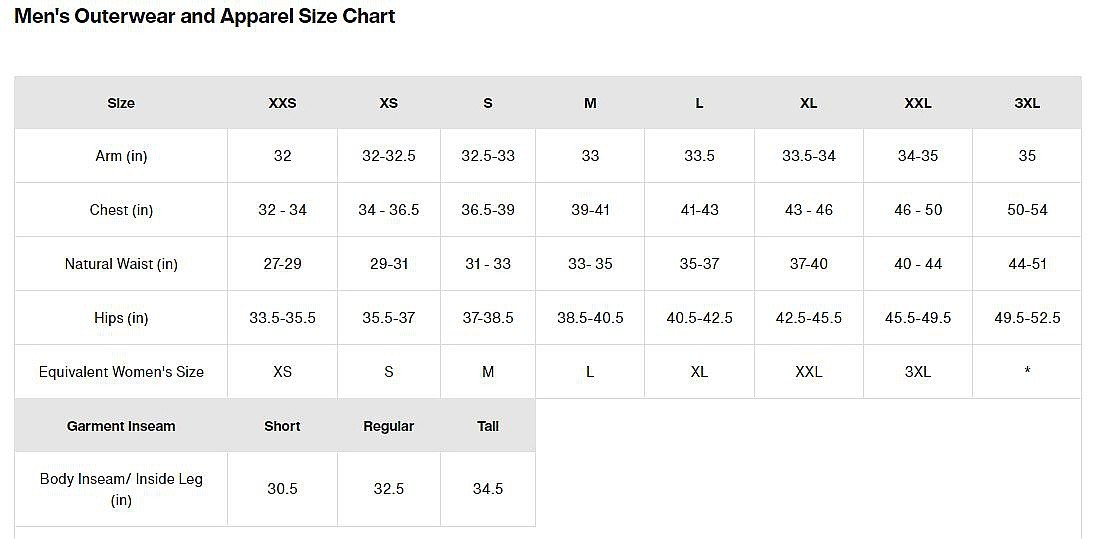Select the Hips (in) row label

coord(121,318)
